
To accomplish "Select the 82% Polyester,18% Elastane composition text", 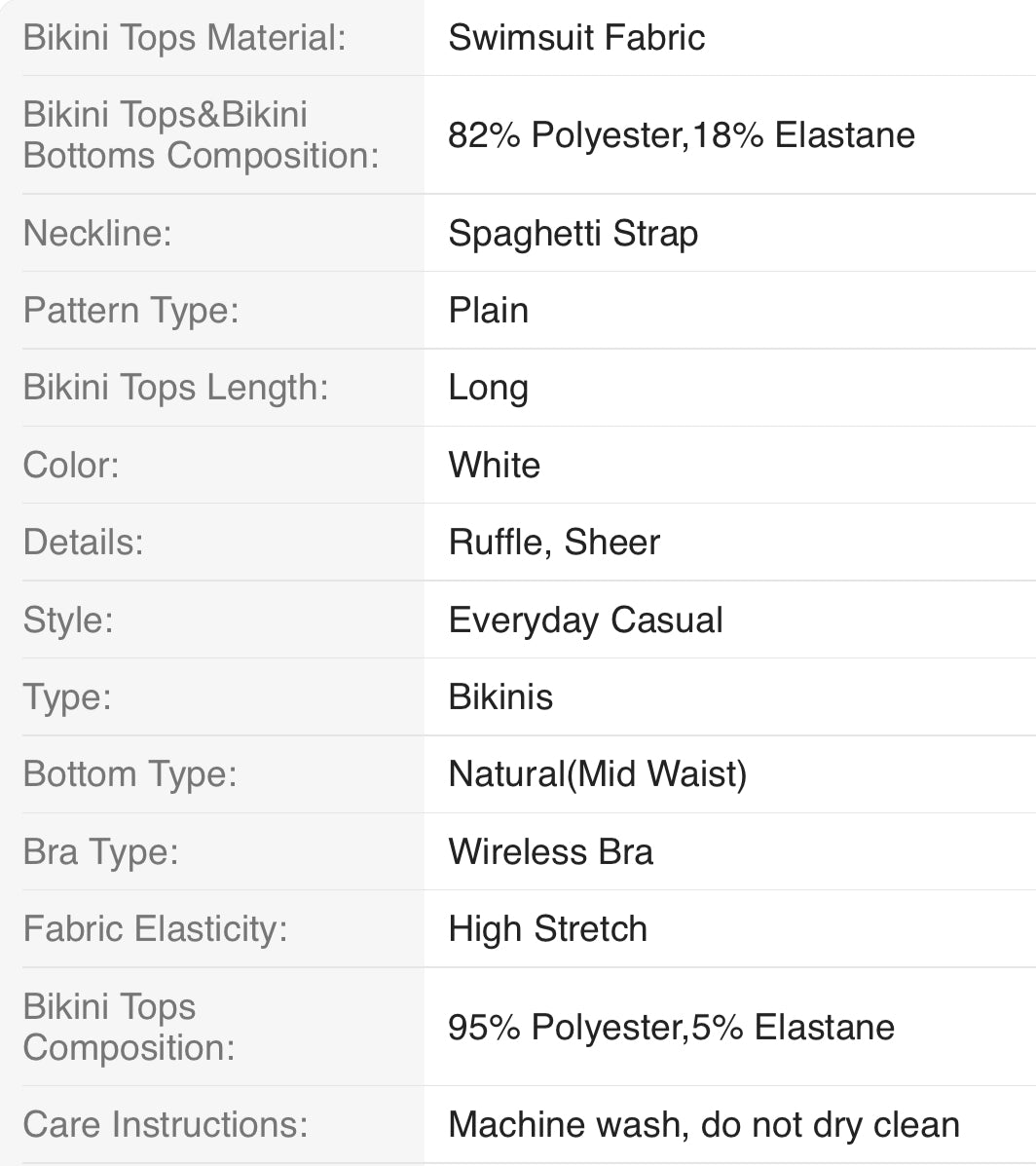I will pyautogui.click(x=681, y=134).
